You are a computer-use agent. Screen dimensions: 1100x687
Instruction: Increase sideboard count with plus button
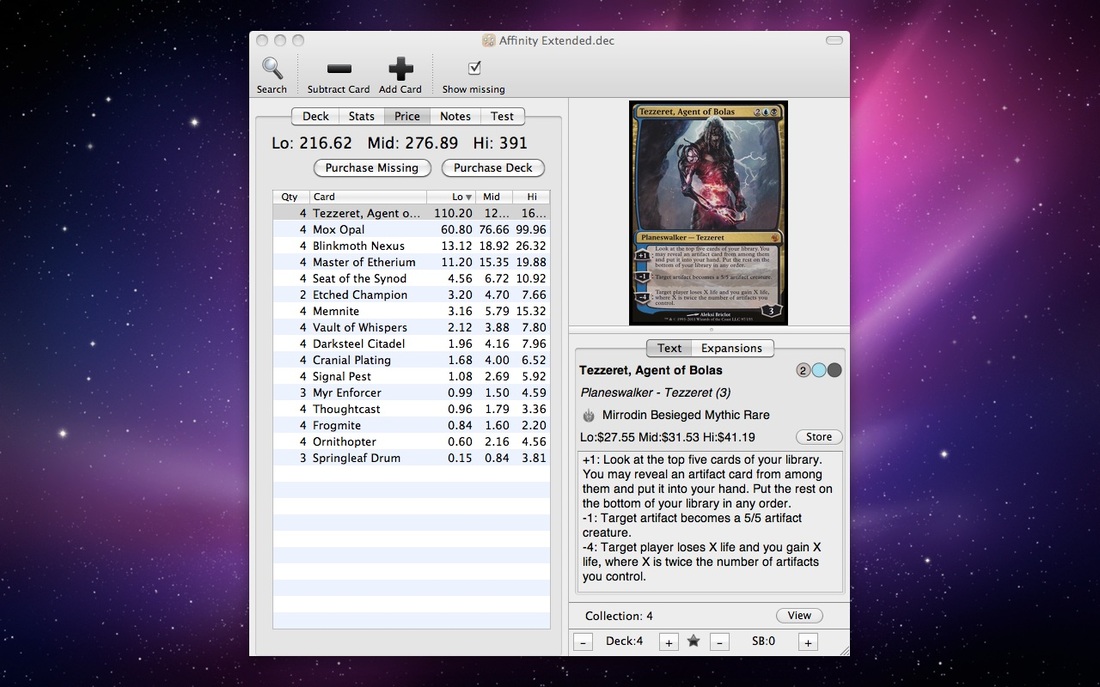click(808, 642)
